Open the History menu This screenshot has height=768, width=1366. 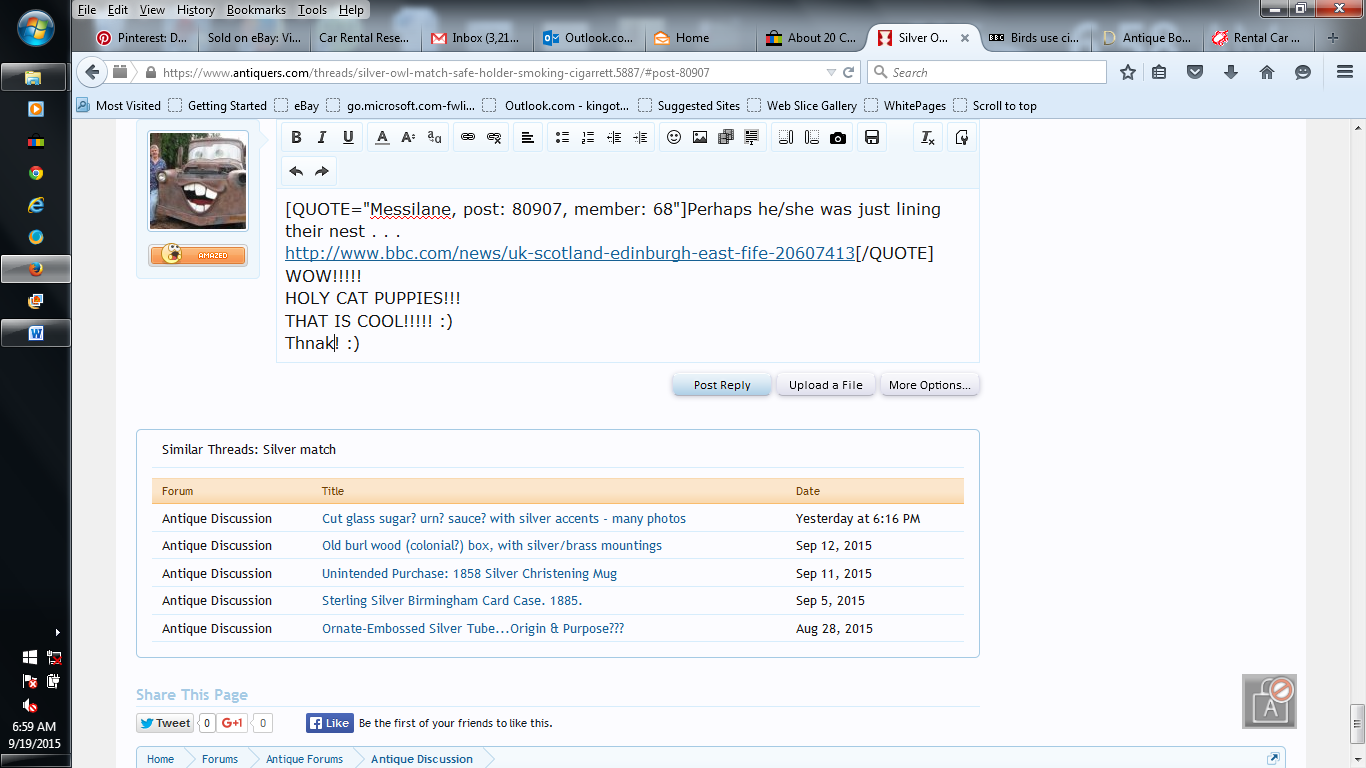click(196, 10)
